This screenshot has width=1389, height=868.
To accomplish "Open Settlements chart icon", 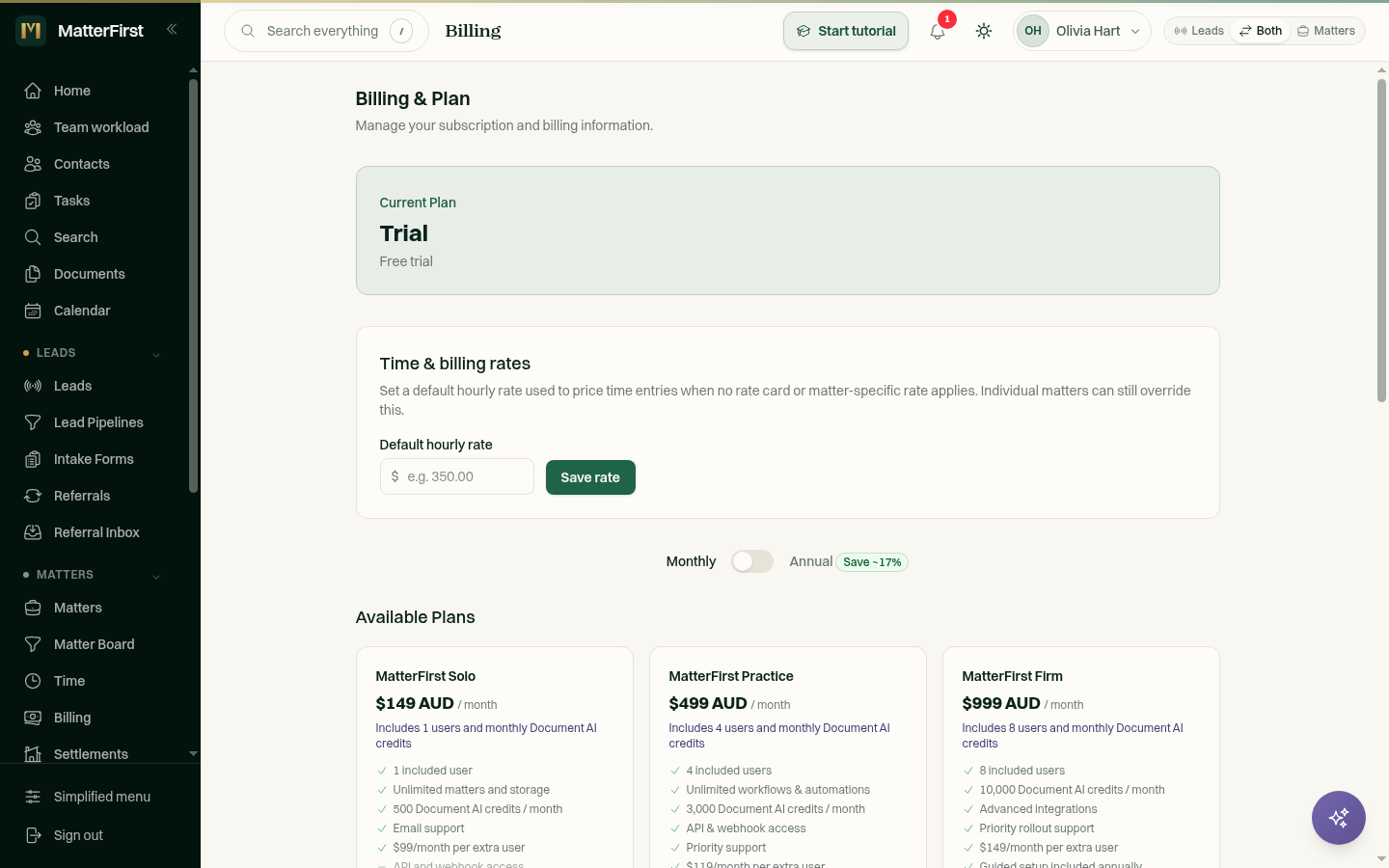I will click(33, 754).
